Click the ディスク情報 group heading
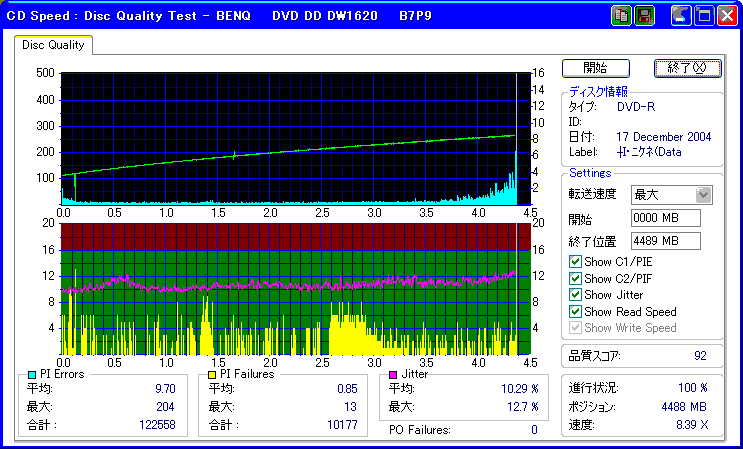743x449 pixels. pyautogui.click(x=598, y=91)
